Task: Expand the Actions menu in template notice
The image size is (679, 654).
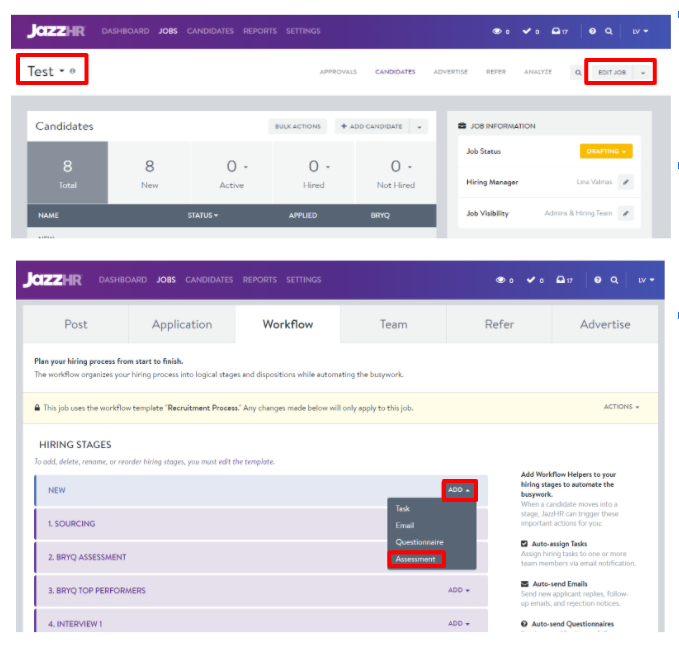Action: 622,407
